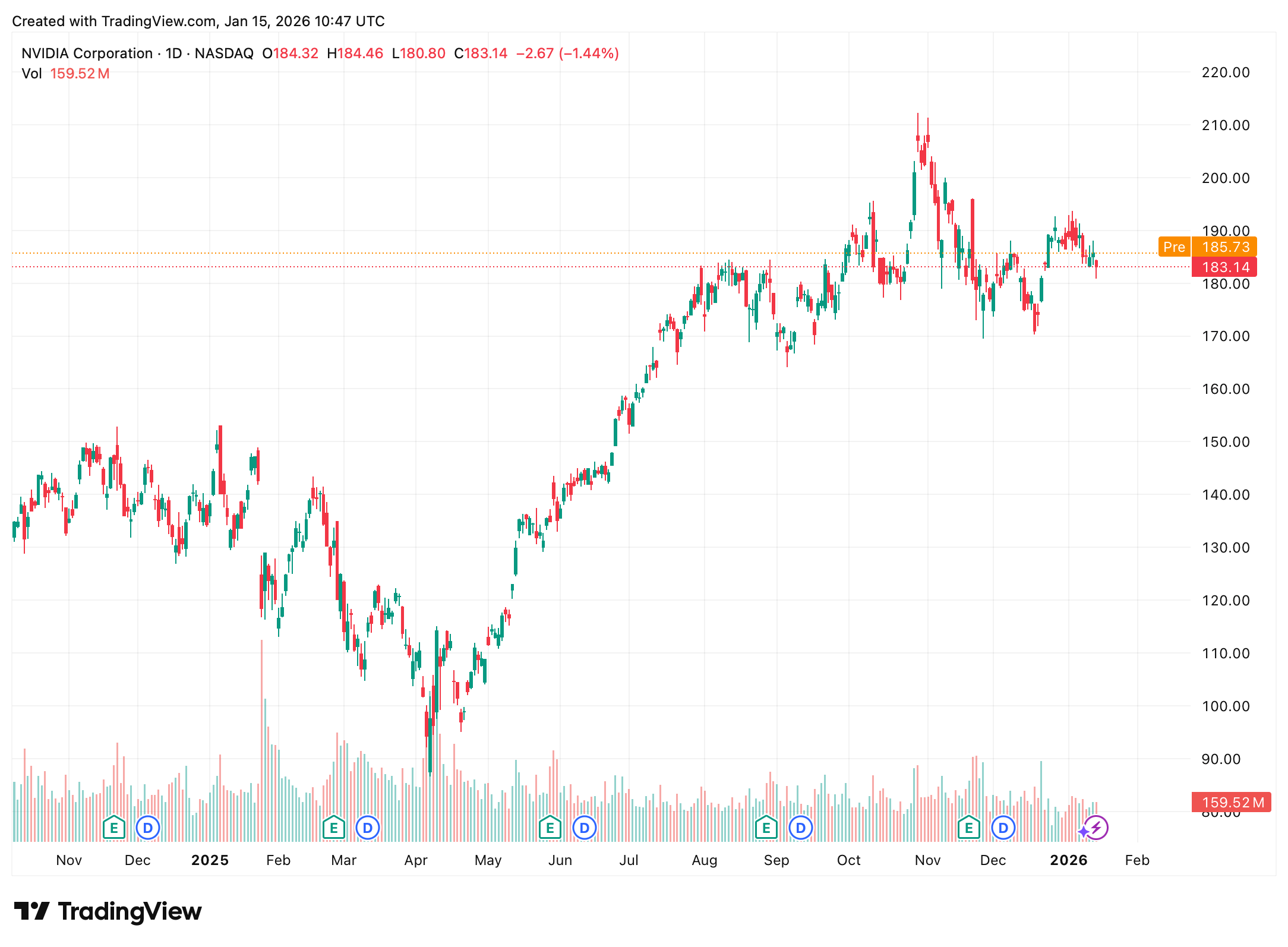The height and width of the screenshot is (947, 1288).
Task: Open the December 2025 dividend marker
Action: tap(1003, 828)
